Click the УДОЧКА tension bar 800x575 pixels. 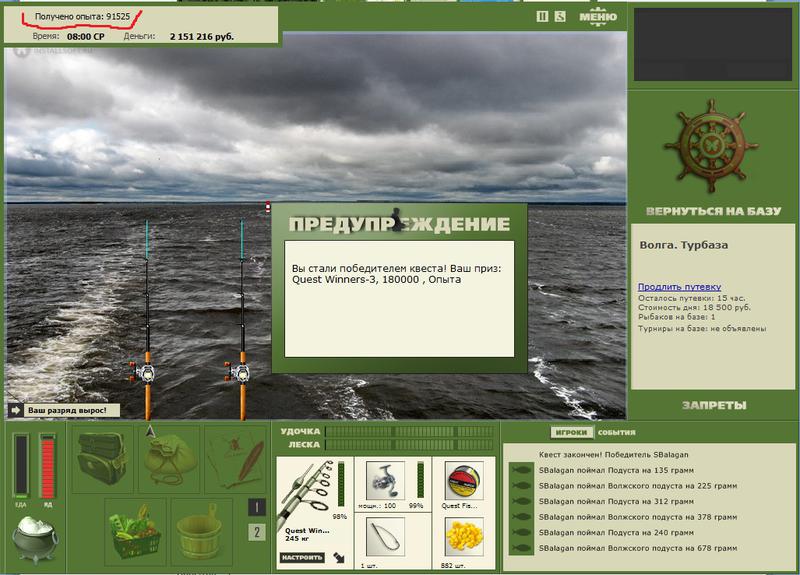point(410,432)
